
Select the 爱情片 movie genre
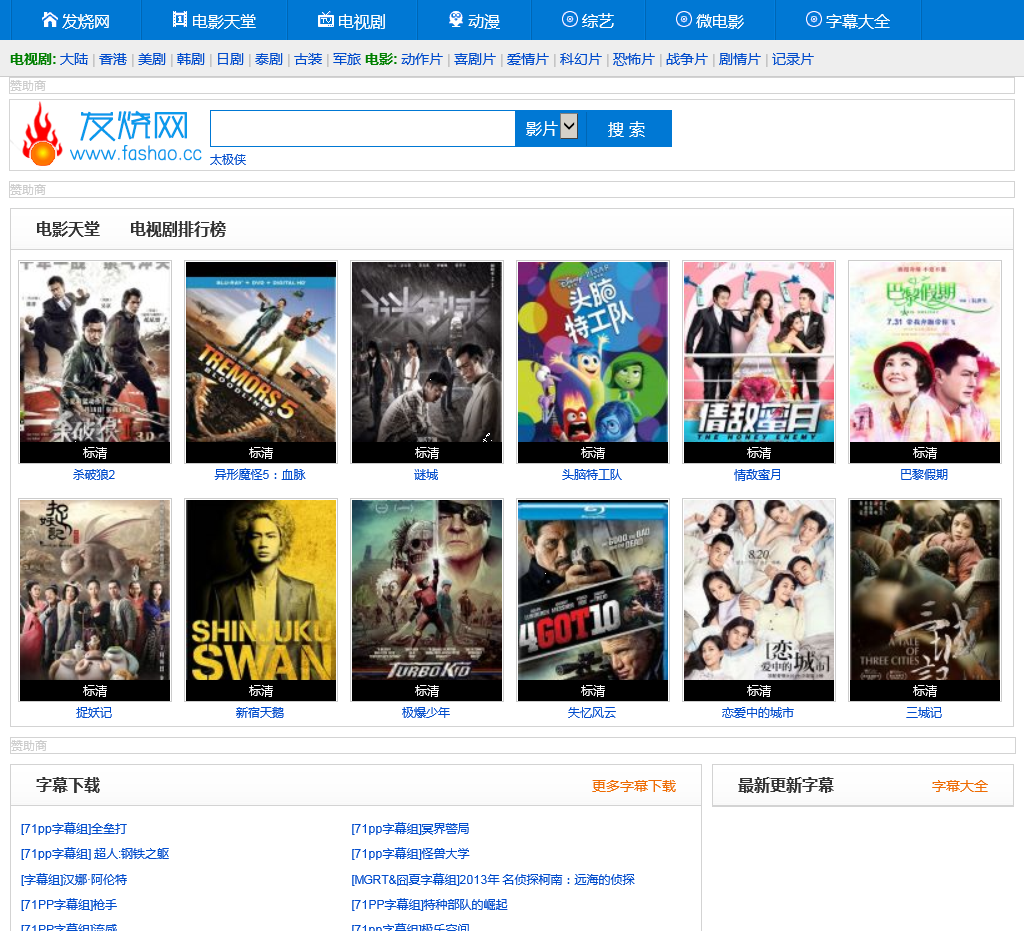(x=528, y=59)
